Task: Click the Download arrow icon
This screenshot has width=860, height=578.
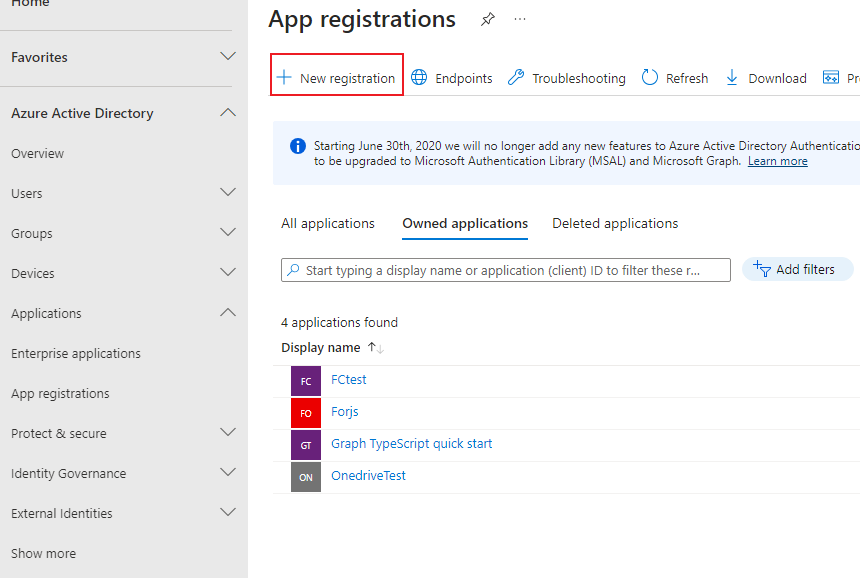Action: pos(732,77)
